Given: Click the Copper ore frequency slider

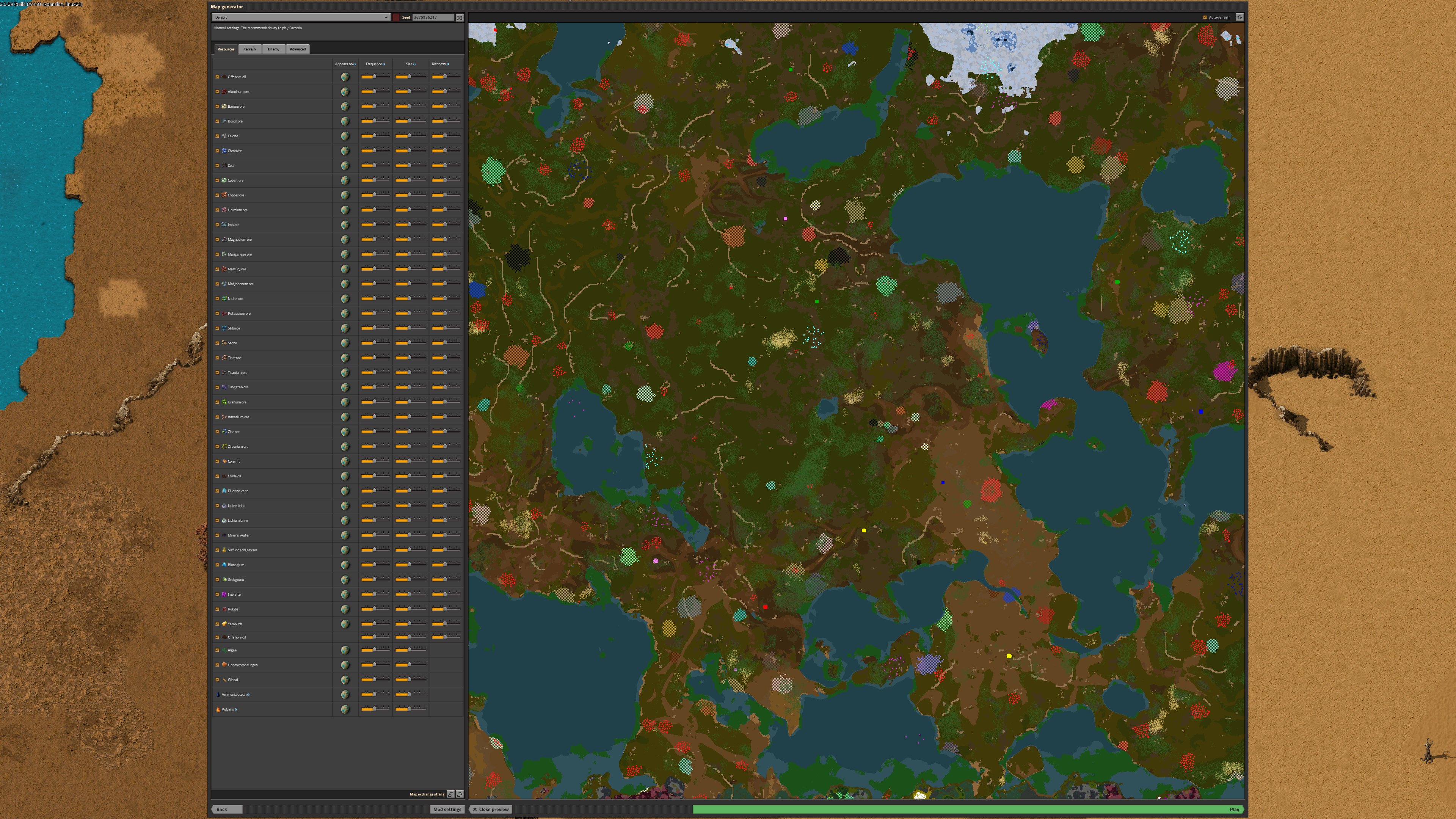Looking at the screenshot, I should 375,195.
